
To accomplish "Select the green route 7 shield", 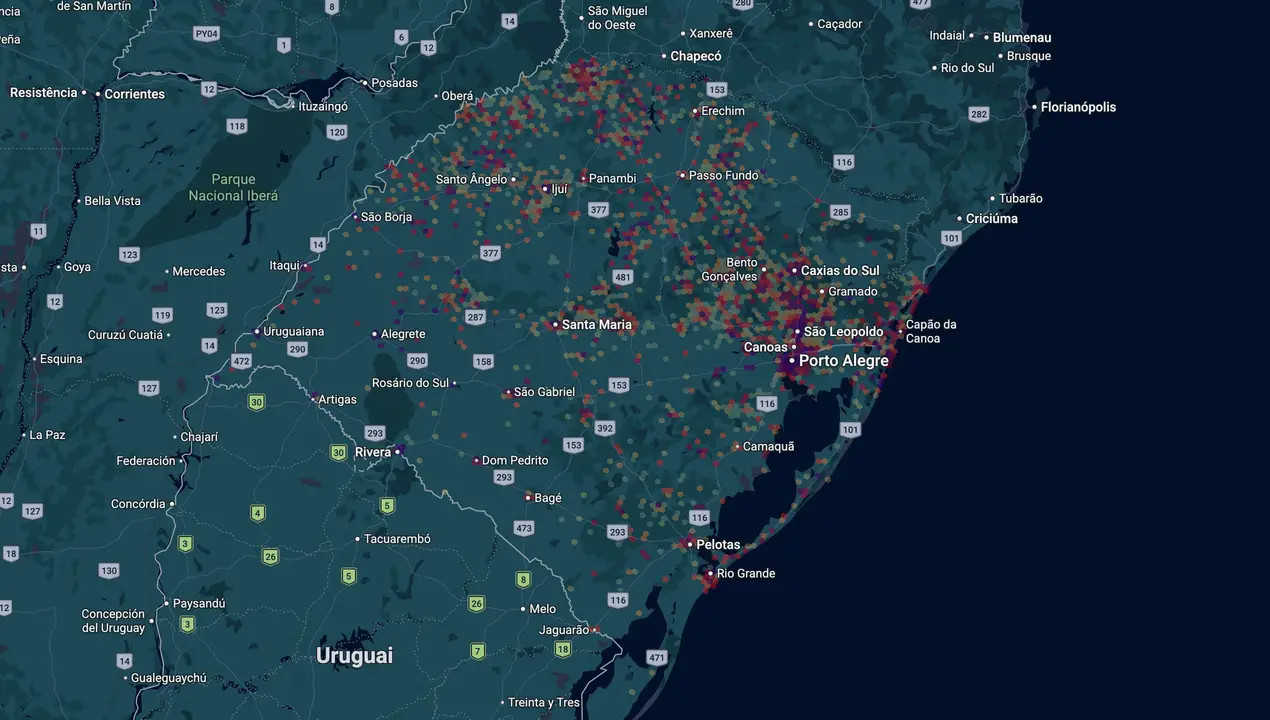I will (x=478, y=651).
